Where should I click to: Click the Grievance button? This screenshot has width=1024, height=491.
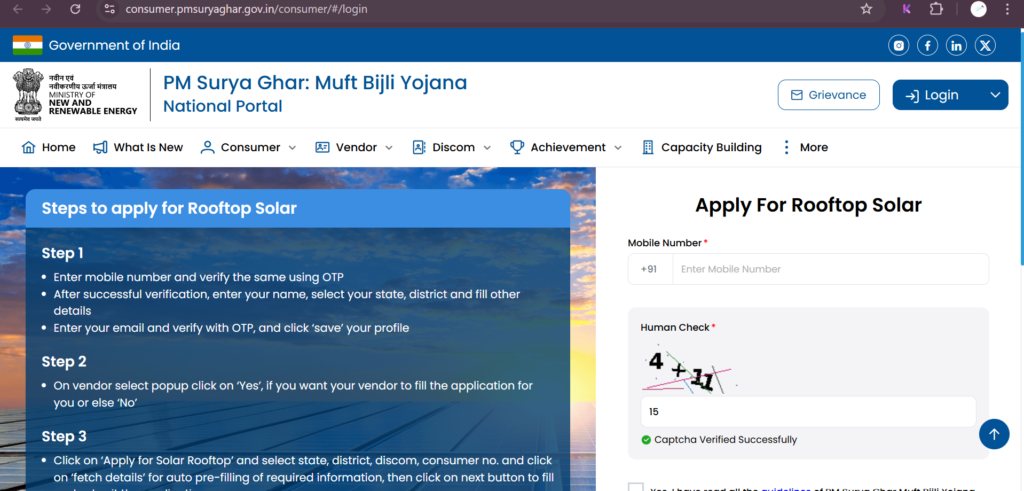(x=829, y=95)
